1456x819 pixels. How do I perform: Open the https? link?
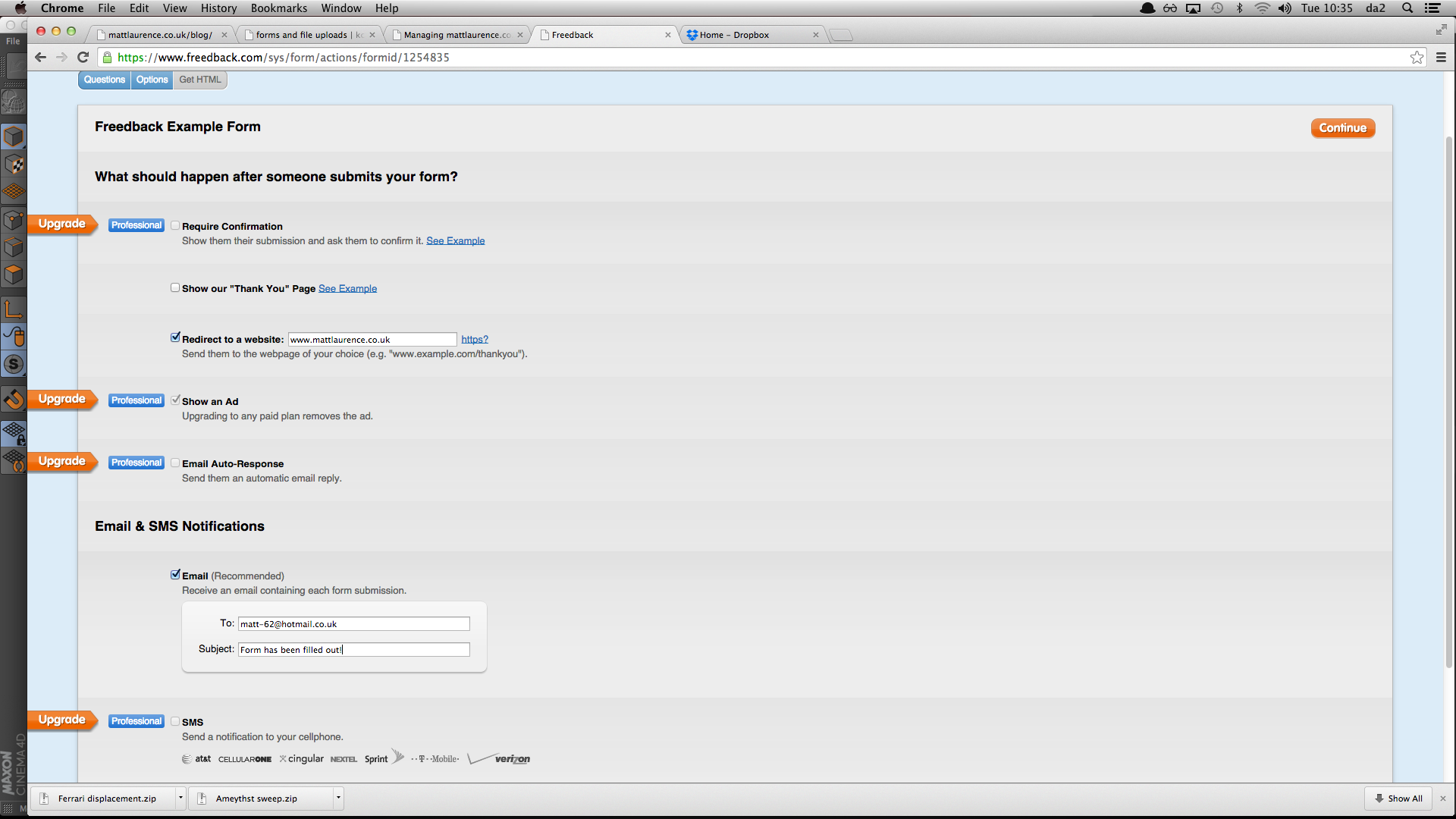(x=475, y=340)
